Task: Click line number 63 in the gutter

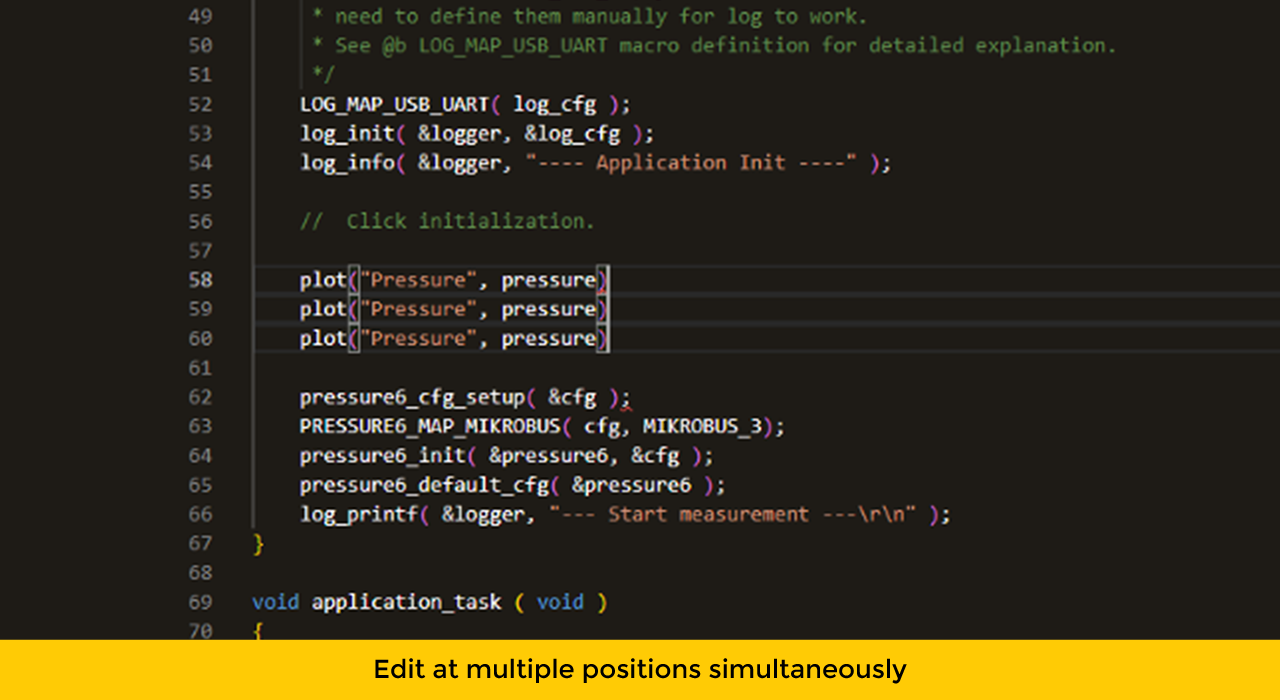Action: 200,426
